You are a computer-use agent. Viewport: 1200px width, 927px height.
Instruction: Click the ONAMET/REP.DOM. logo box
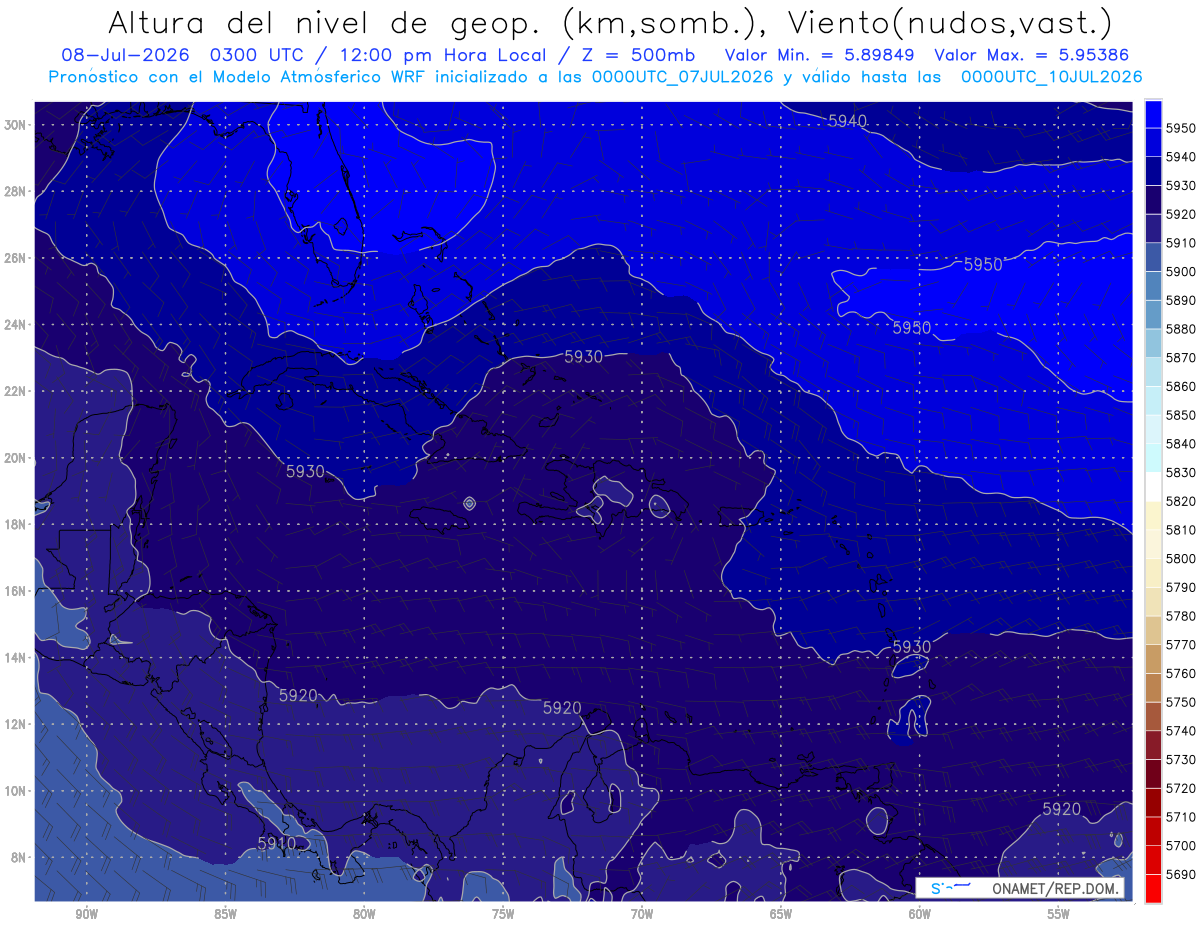click(1020, 888)
